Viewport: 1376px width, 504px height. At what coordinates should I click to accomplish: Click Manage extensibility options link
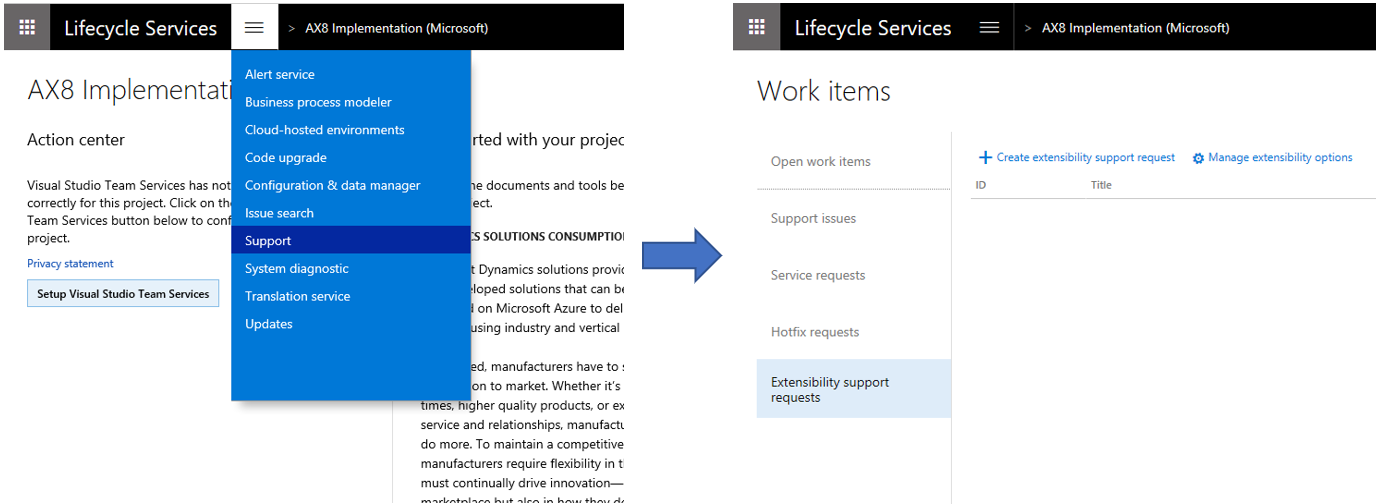click(x=1280, y=158)
